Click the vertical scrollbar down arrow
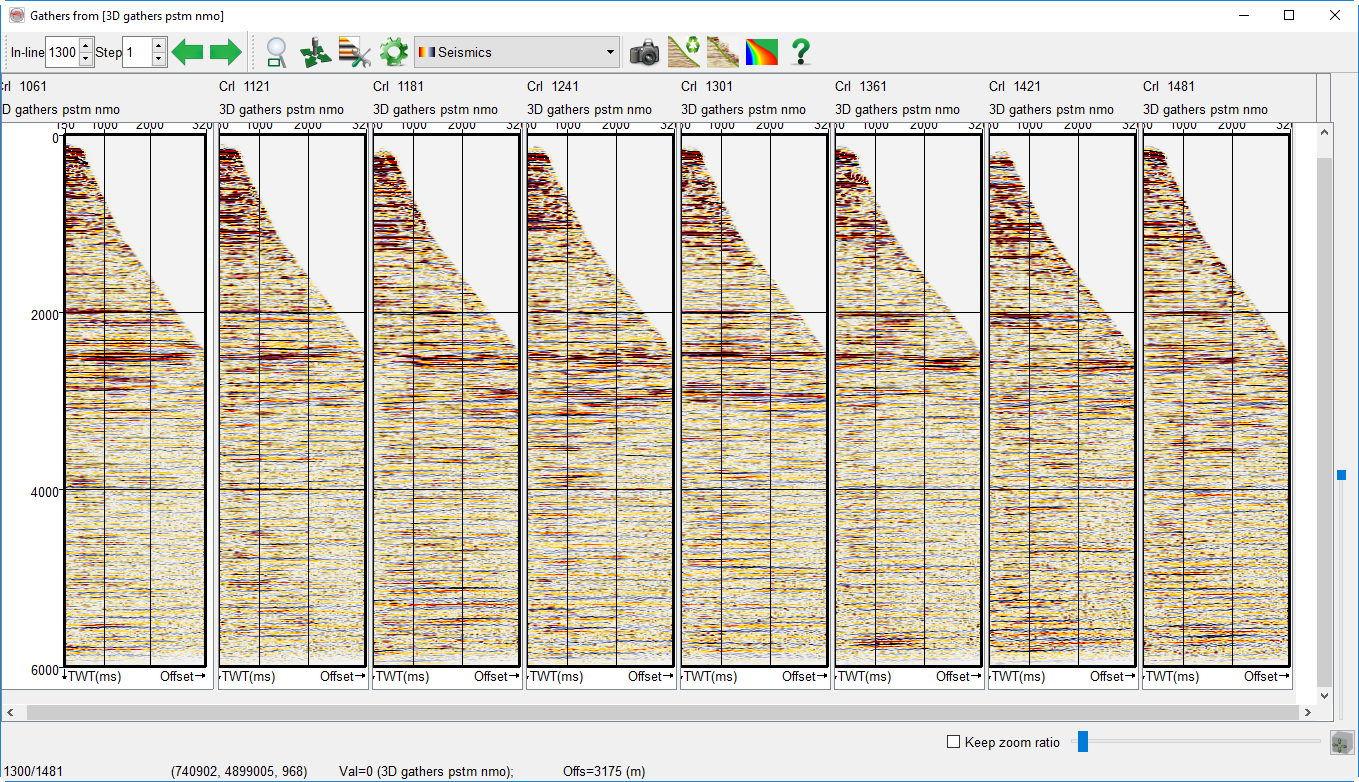 (x=1325, y=695)
